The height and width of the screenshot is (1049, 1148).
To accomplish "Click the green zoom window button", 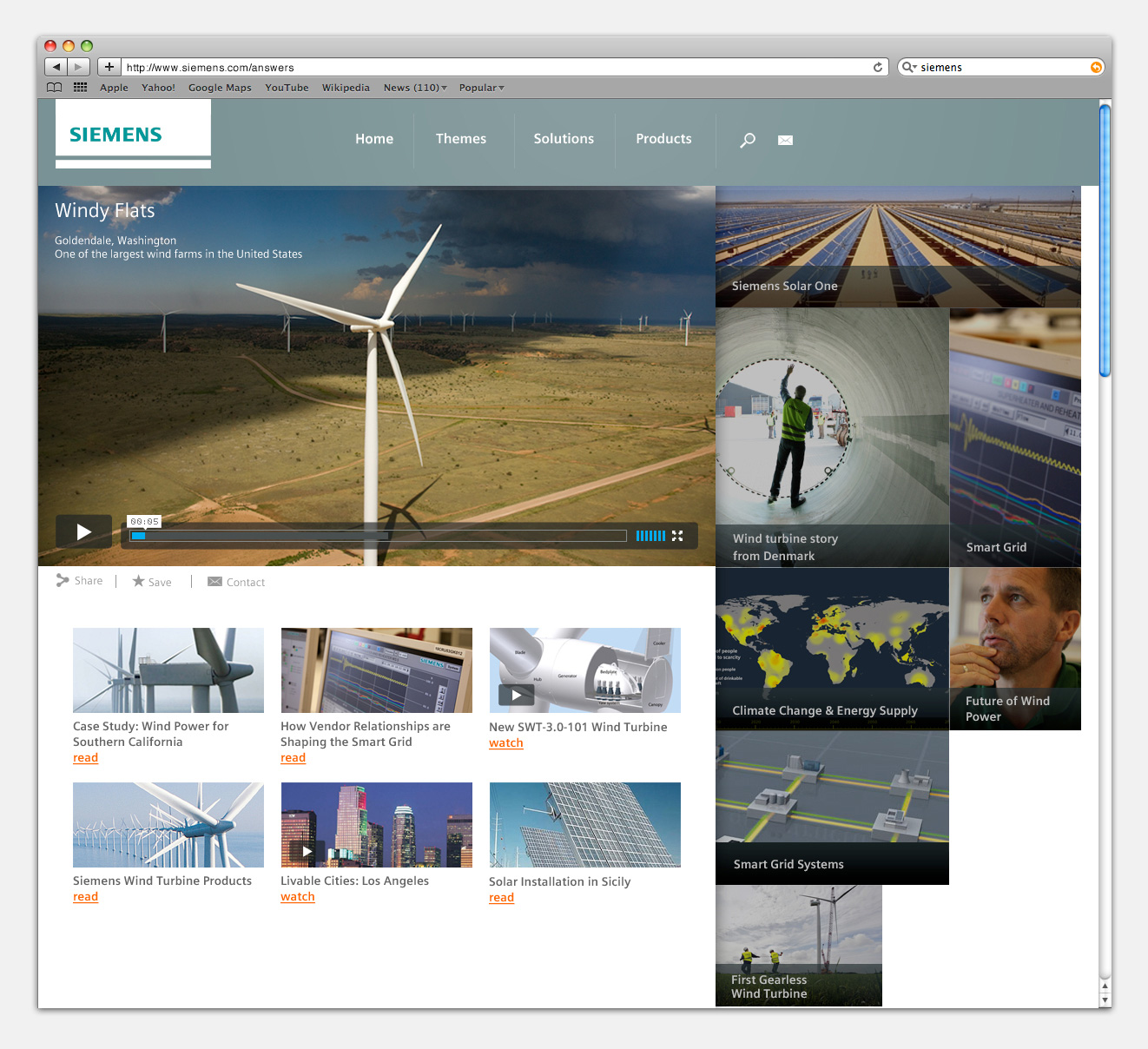I will coord(87,46).
